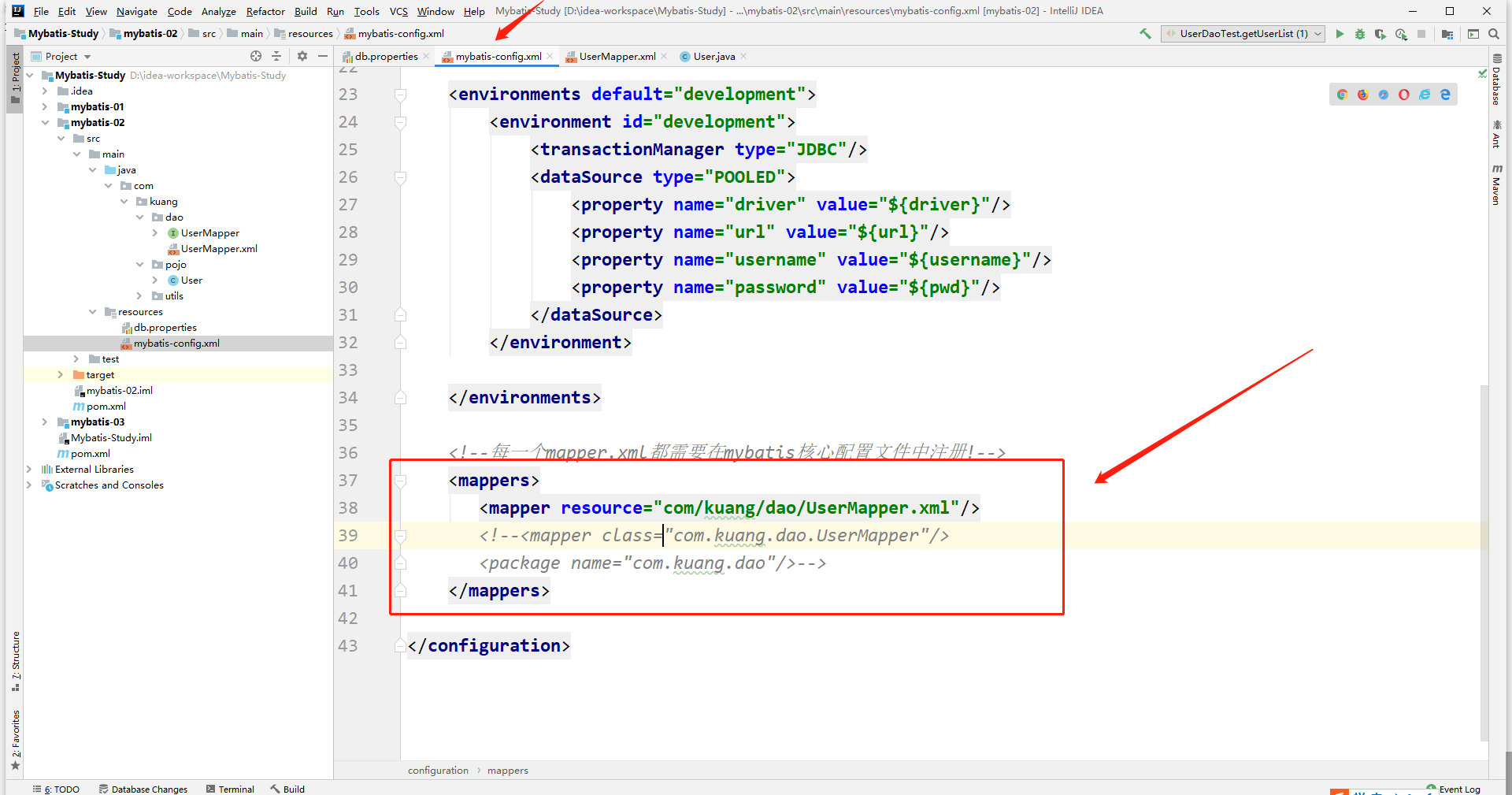Click the 'mappers' breadcrumb at editor bottom
Image resolution: width=1512 pixels, height=795 pixels.
508,771
